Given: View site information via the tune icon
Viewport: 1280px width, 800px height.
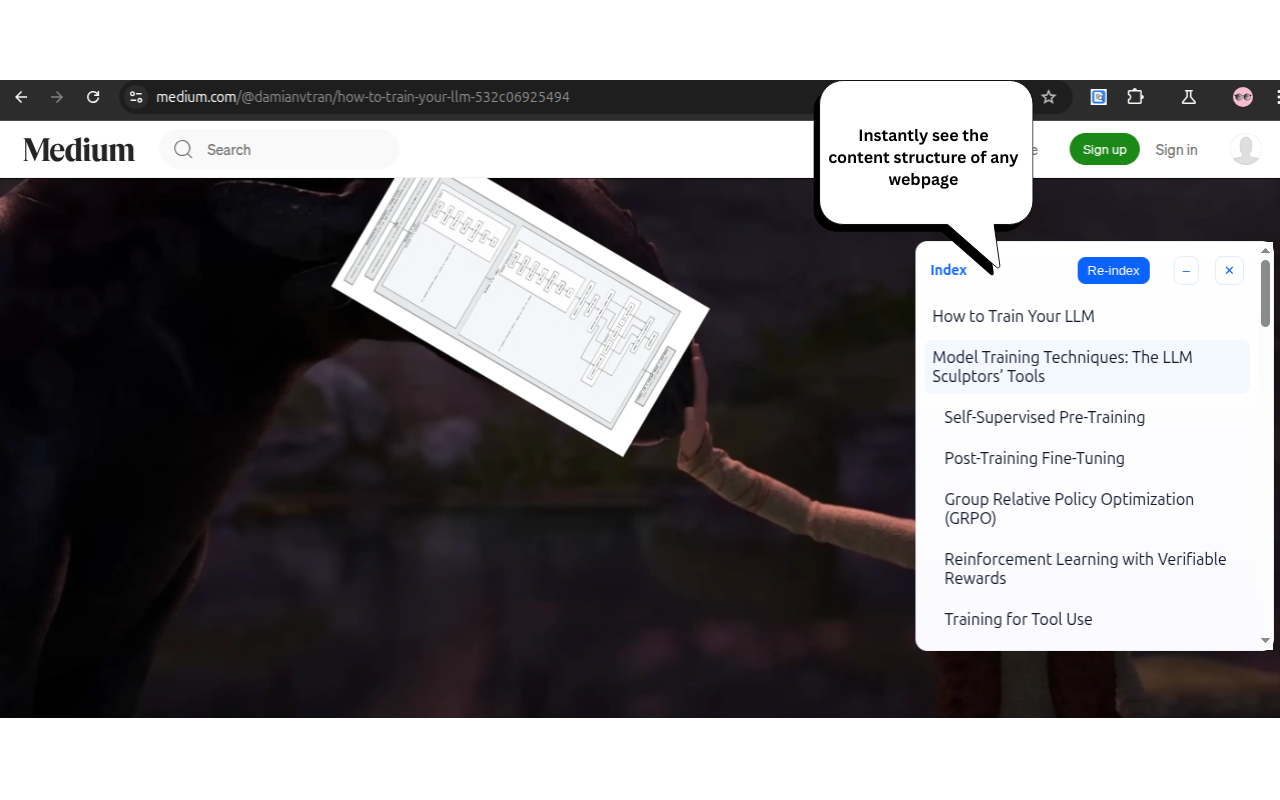Looking at the screenshot, I should [135, 97].
